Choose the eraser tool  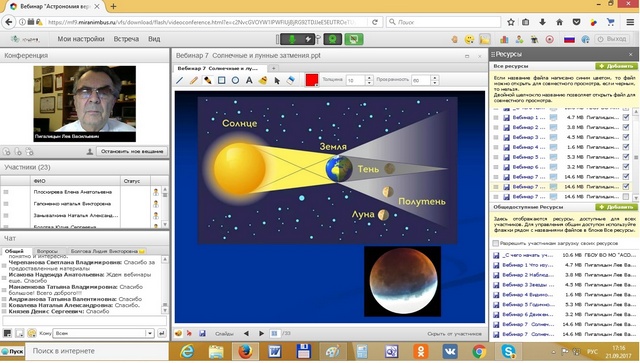click(x=291, y=80)
